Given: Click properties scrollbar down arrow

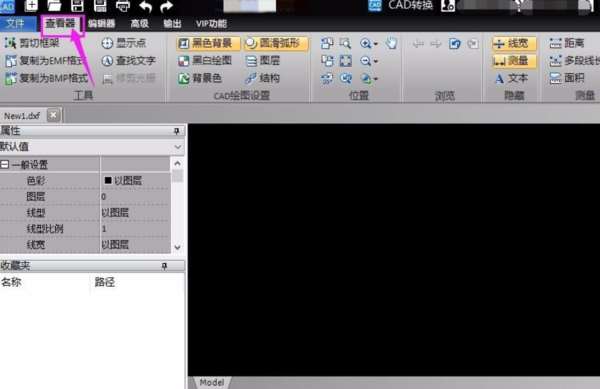Looking at the screenshot, I should (x=177, y=247).
